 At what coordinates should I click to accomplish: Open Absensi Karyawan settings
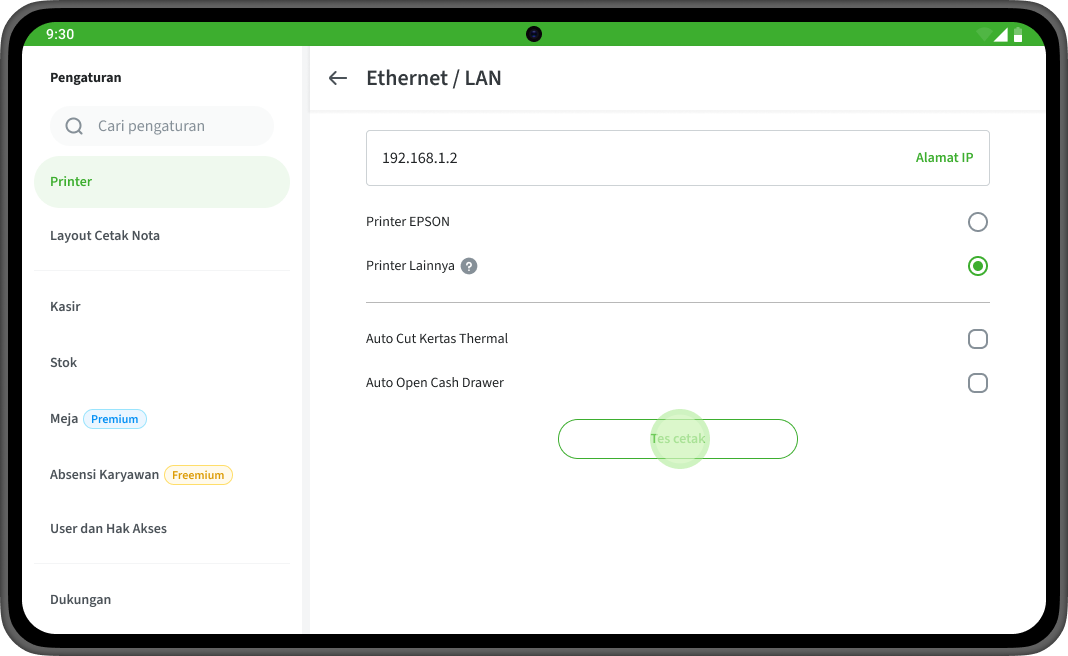click(x=105, y=475)
